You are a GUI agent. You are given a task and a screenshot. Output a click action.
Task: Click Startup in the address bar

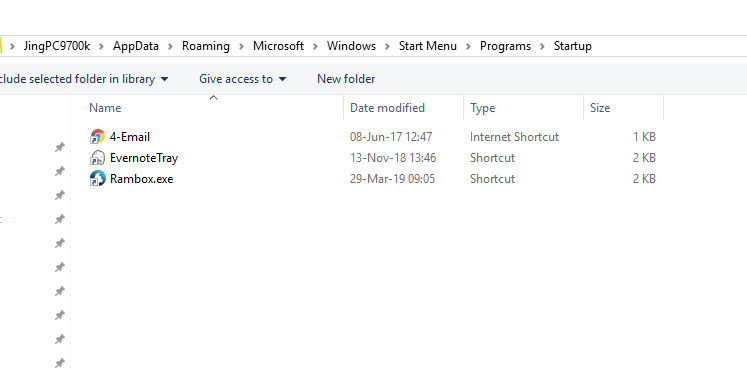pos(573,46)
